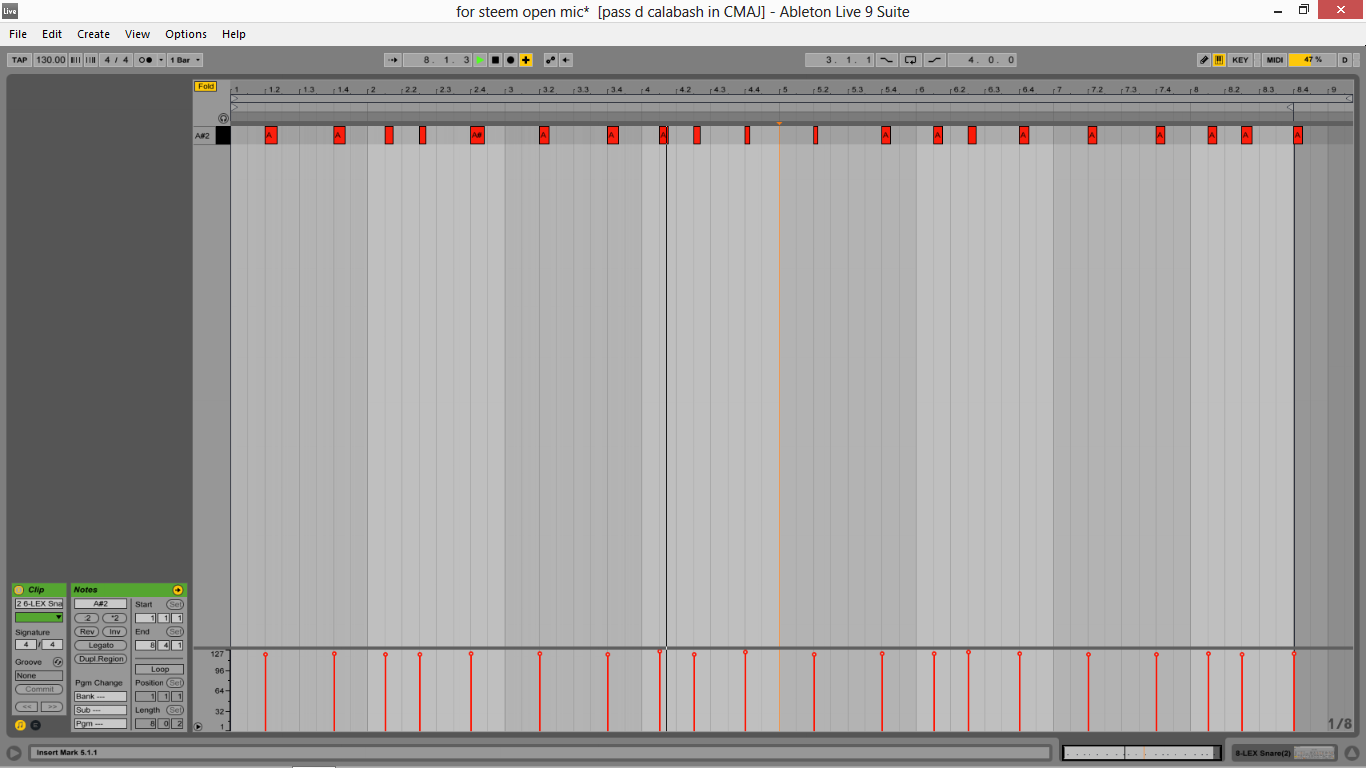Click the Dupl.Region button
1366x768 pixels.
click(x=100, y=658)
